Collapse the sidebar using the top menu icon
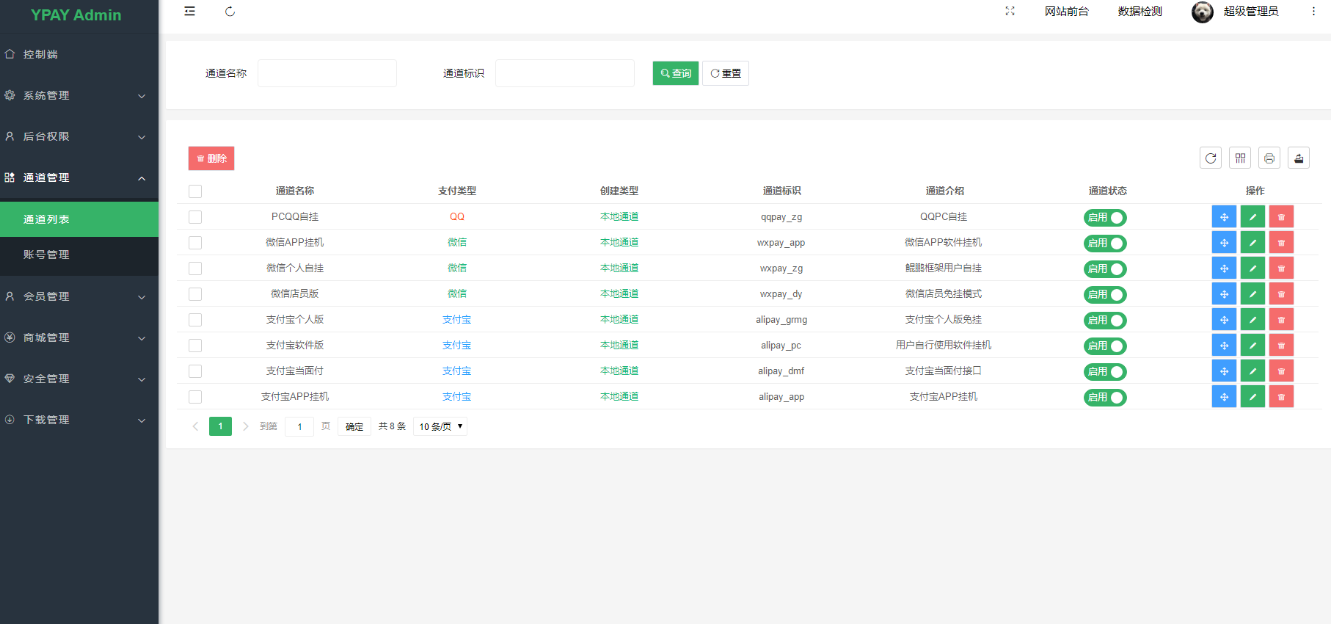Image resolution: width=1331 pixels, height=624 pixels. point(190,11)
